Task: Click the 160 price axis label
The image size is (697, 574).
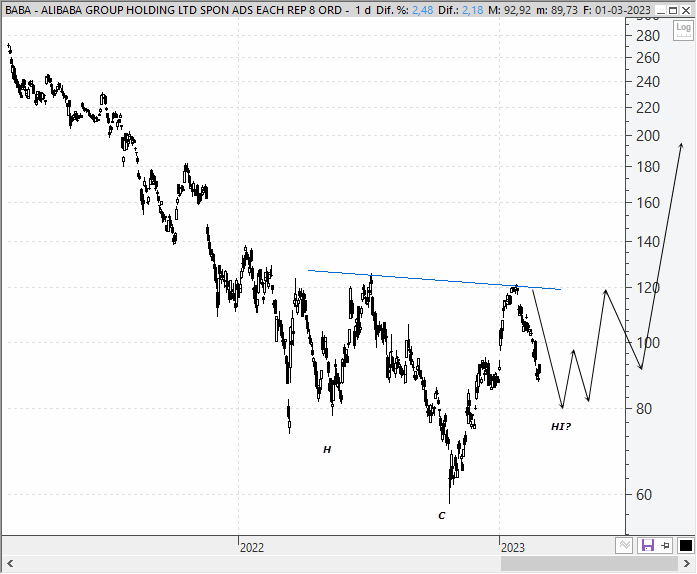Action: point(648,203)
